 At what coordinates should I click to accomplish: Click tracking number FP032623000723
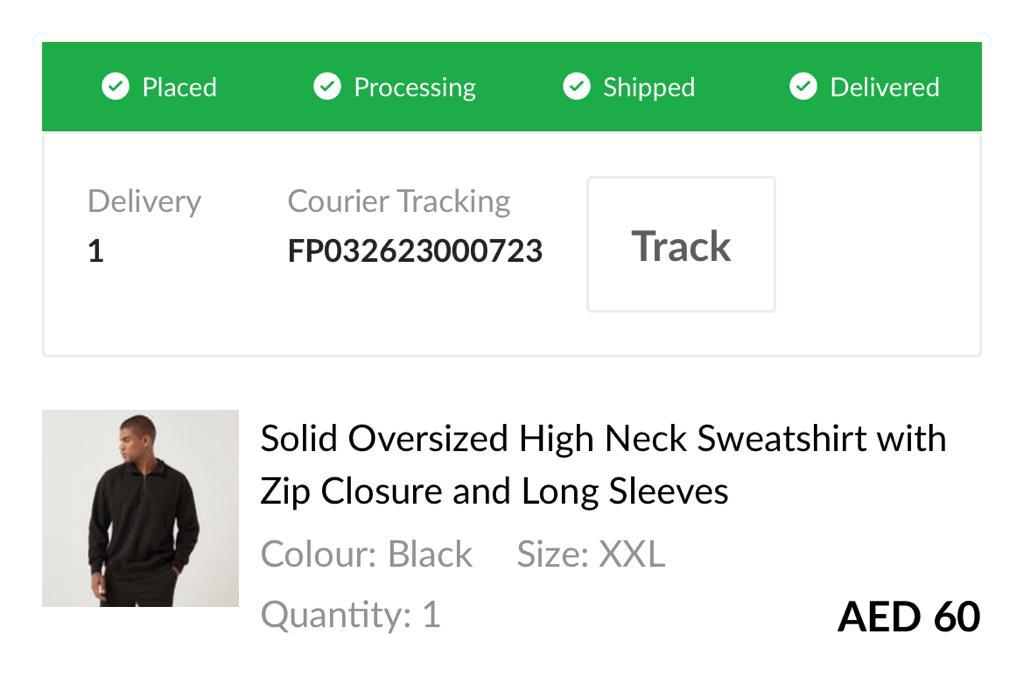pos(415,250)
